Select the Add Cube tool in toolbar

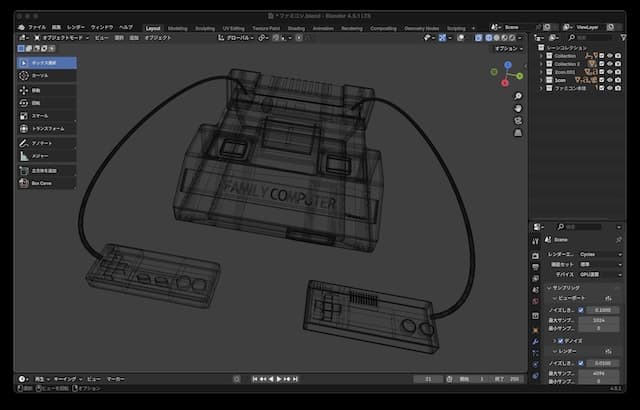click(47, 171)
